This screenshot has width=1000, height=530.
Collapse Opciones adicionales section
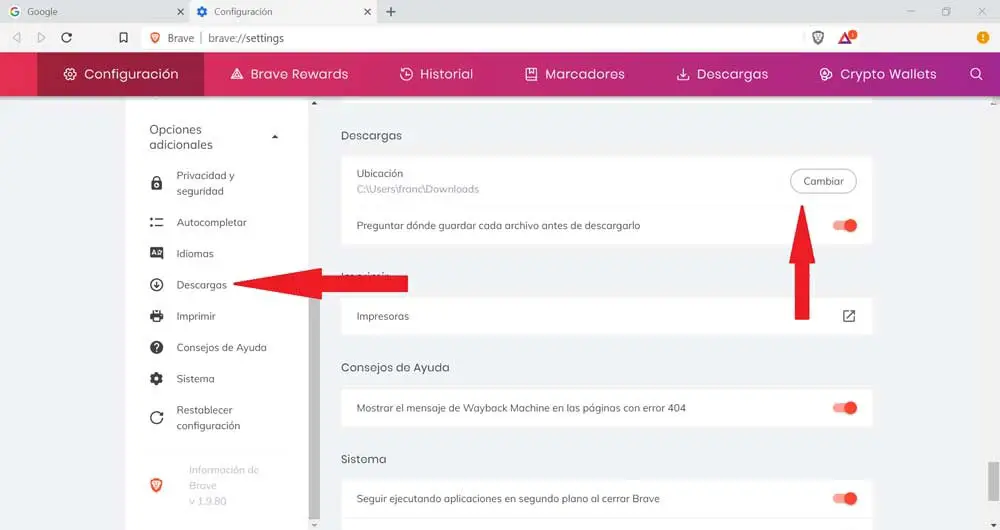pyautogui.click(x=275, y=136)
